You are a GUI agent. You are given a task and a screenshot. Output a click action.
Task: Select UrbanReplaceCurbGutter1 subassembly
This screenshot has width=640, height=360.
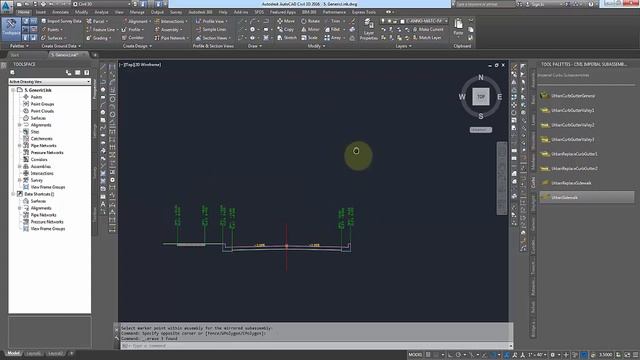click(x=574, y=154)
